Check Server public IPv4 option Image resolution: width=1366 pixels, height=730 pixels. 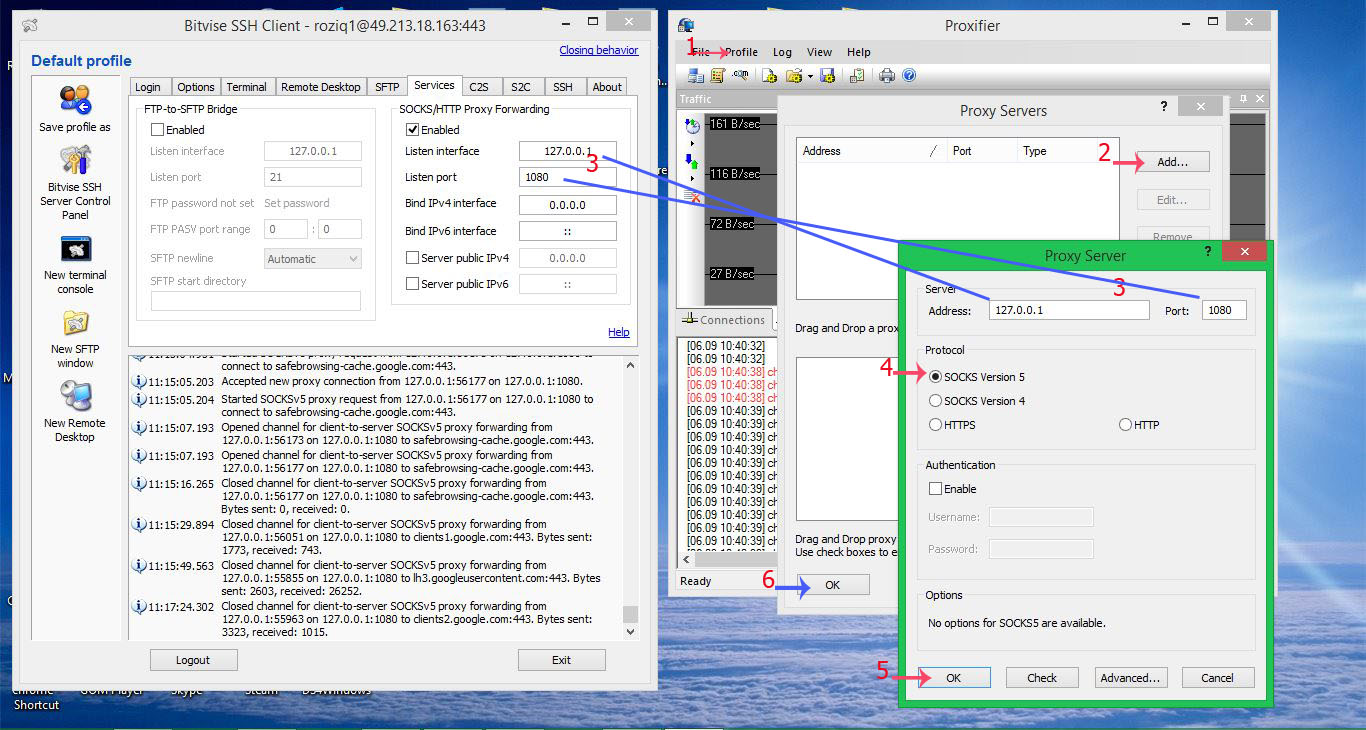pos(412,258)
